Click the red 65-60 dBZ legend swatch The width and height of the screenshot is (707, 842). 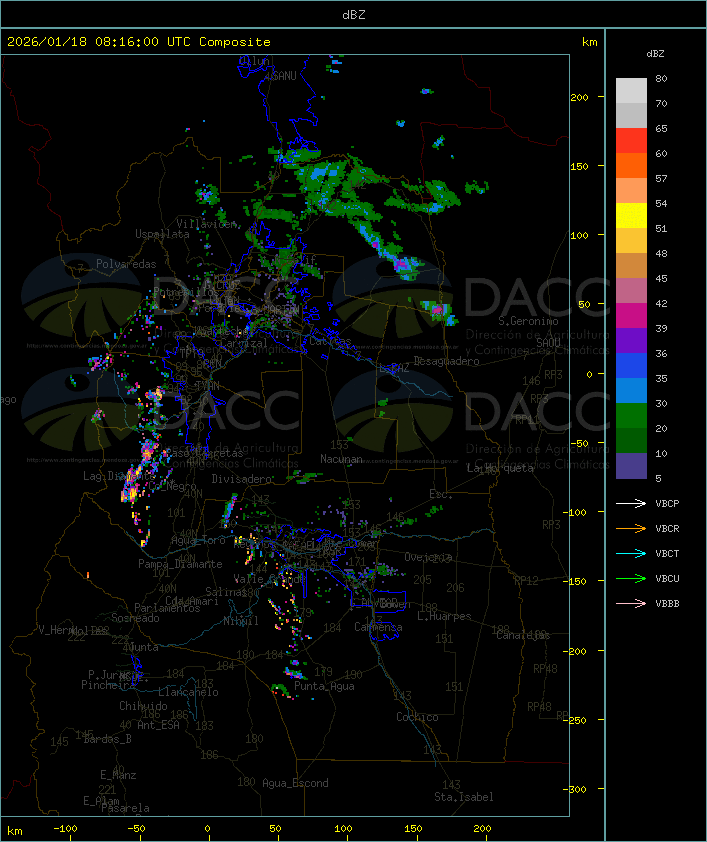[x=631, y=141]
